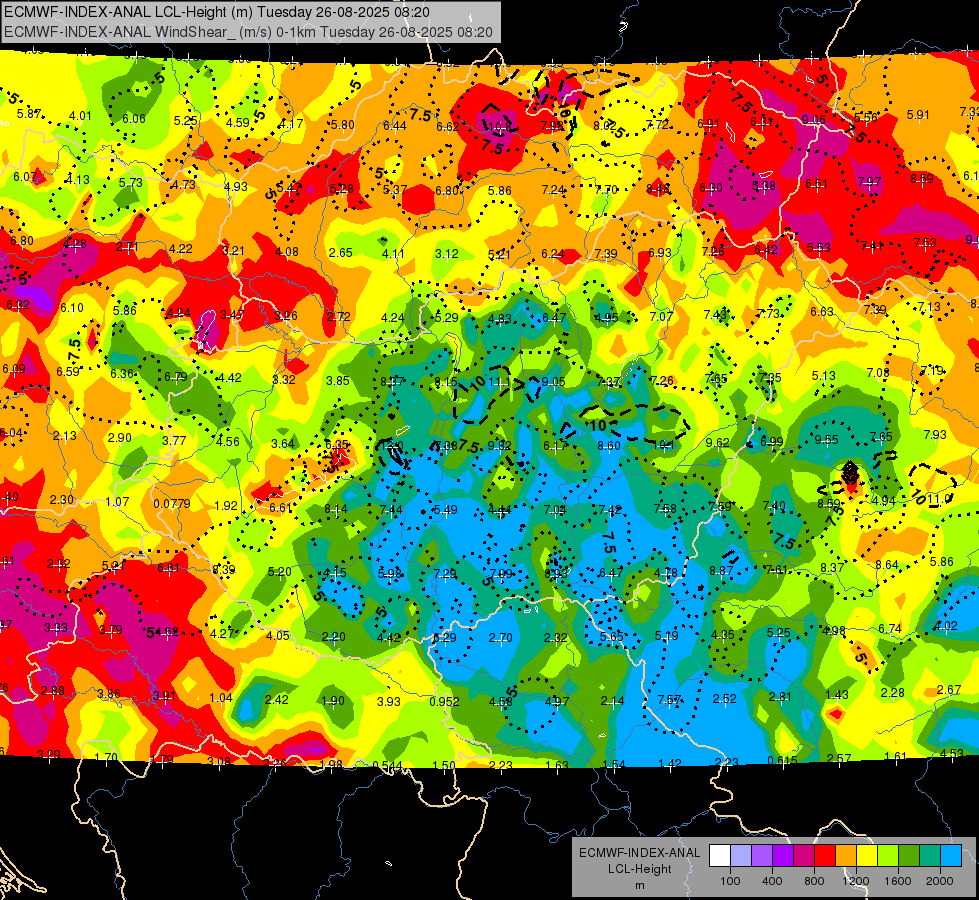
Task: Click the magenta legend swatch above 800
Action: (x=804, y=856)
